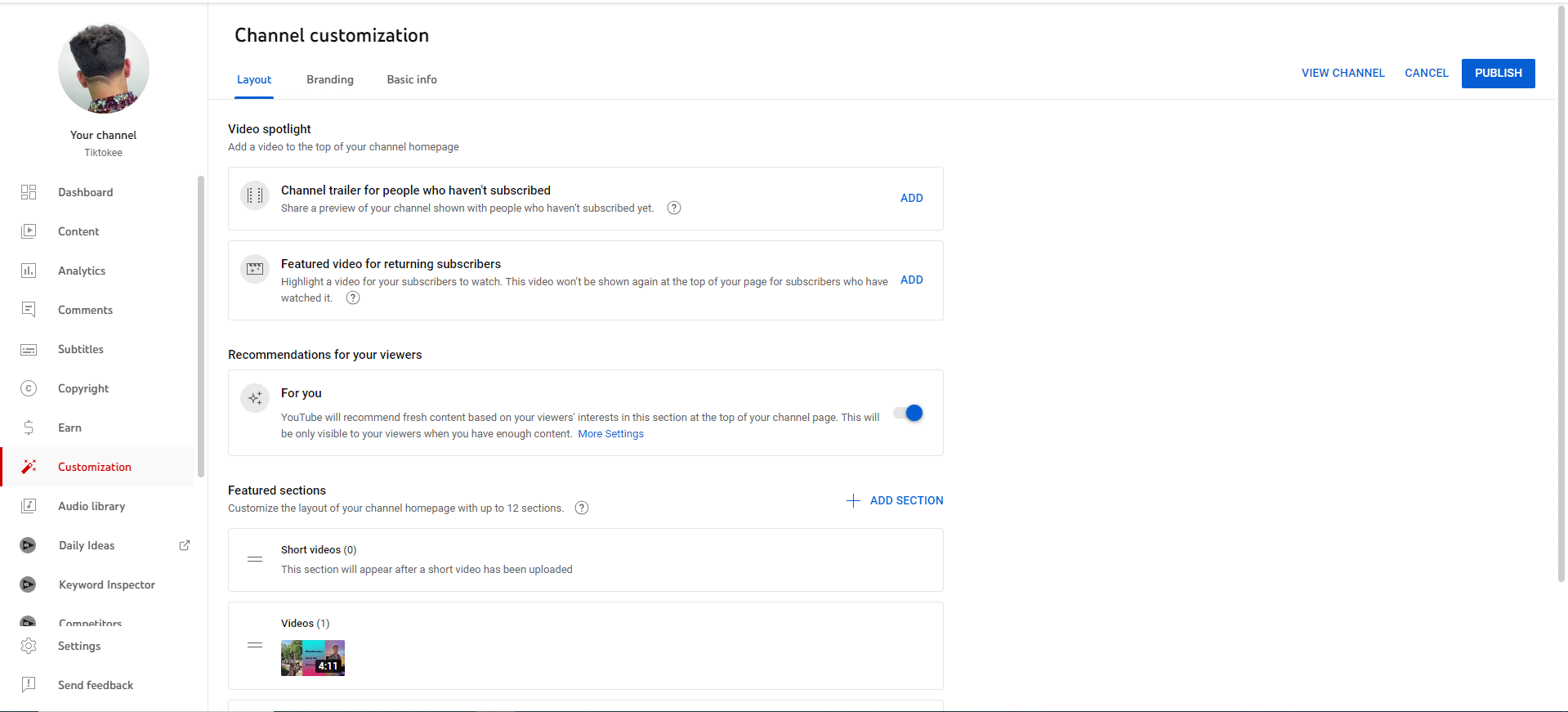This screenshot has width=1568, height=712.
Task: Open Analytics via its bar chart icon
Action: (x=29, y=271)
